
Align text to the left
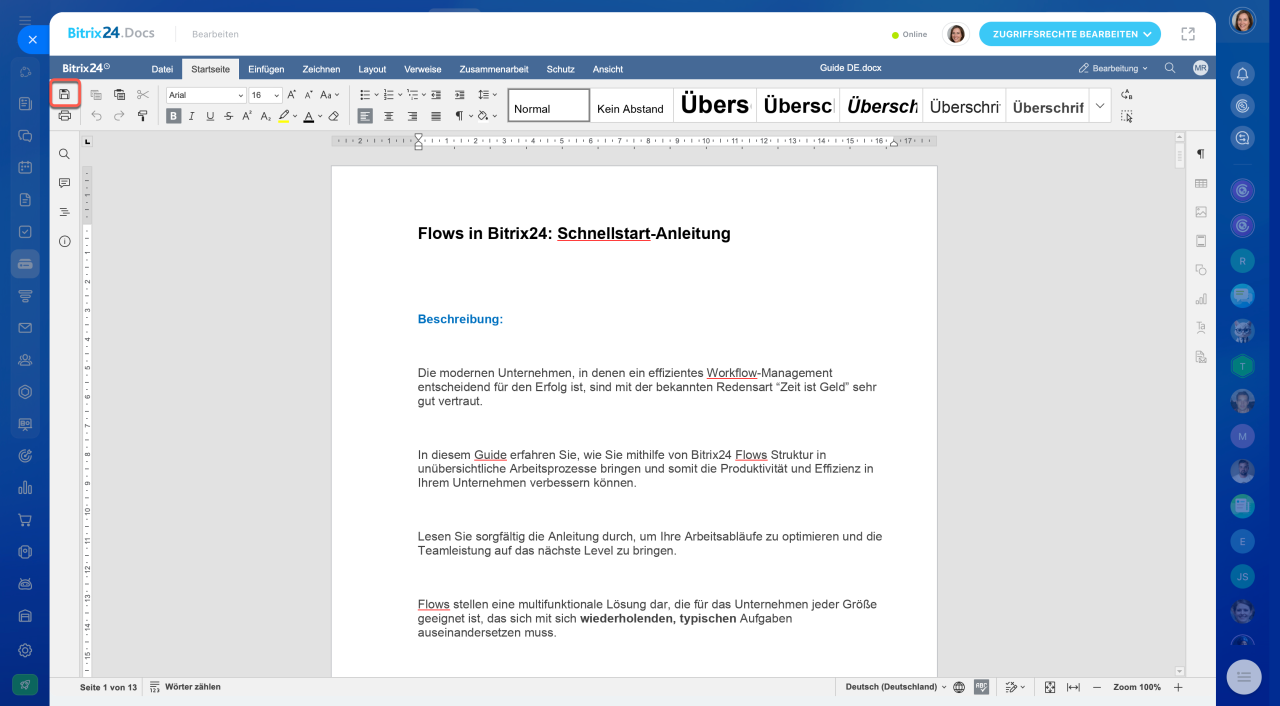pos(365,116)
